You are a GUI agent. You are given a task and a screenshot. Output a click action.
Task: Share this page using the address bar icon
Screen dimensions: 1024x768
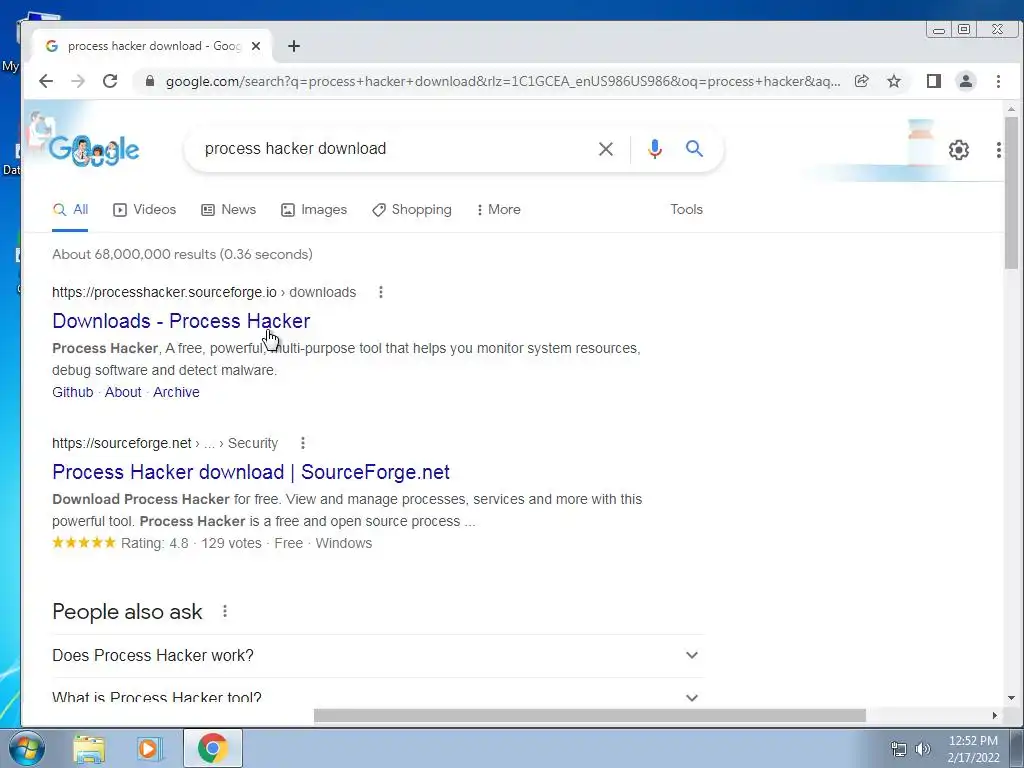tap(861, 81)
